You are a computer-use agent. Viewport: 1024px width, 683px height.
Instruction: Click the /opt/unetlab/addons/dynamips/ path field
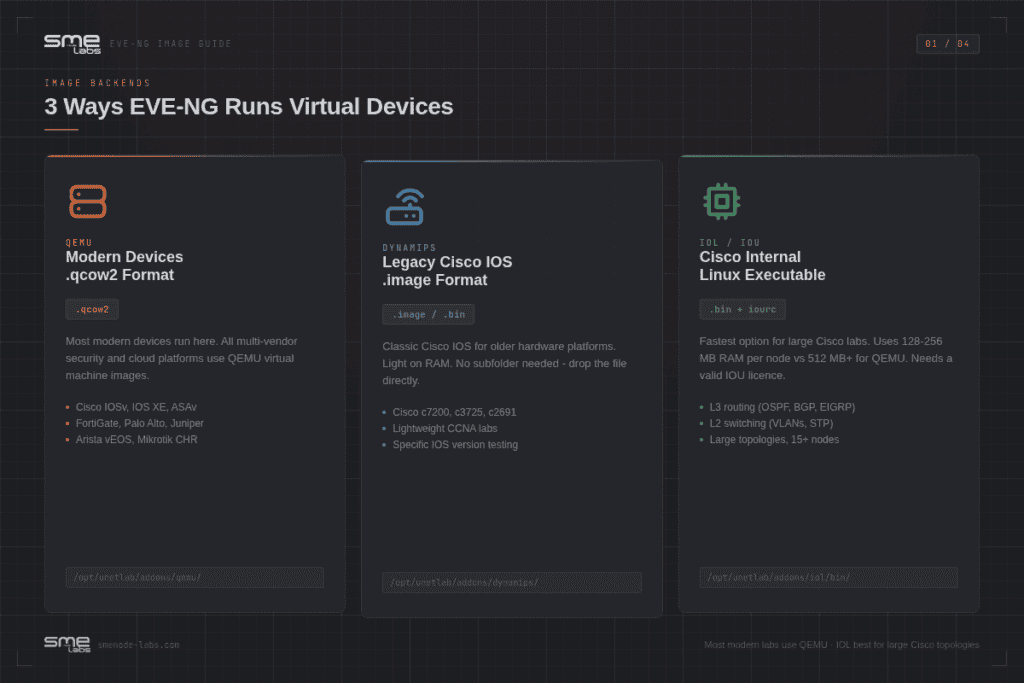(512, 582)
